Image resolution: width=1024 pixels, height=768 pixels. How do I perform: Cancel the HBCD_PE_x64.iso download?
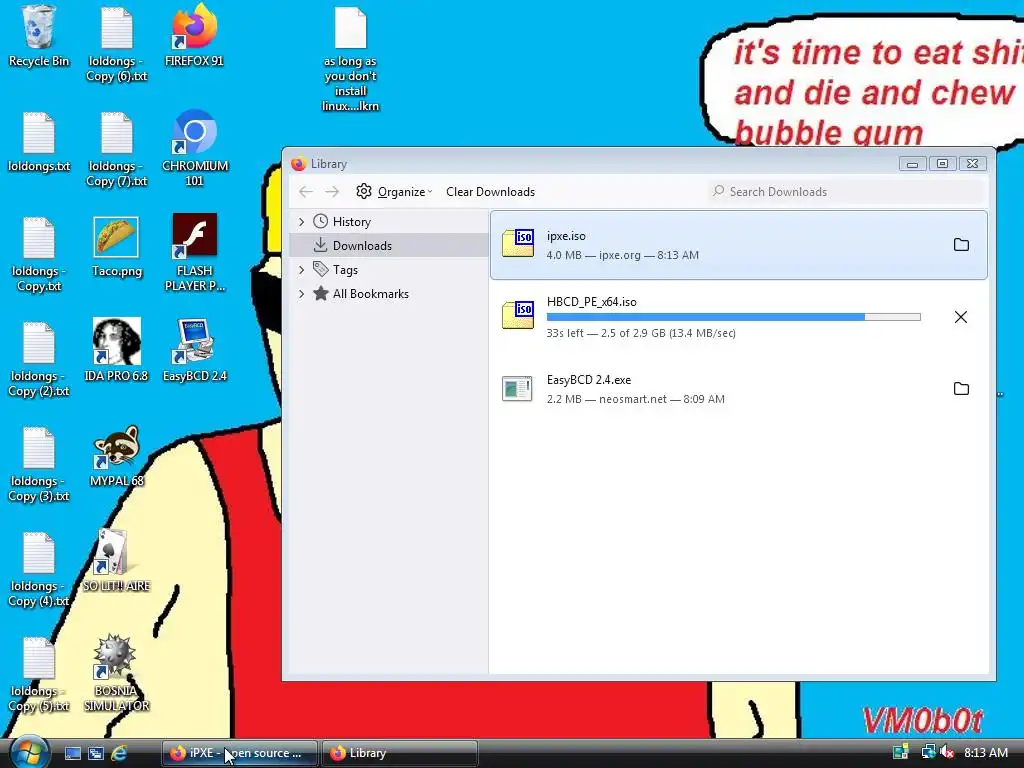point(961,317)
